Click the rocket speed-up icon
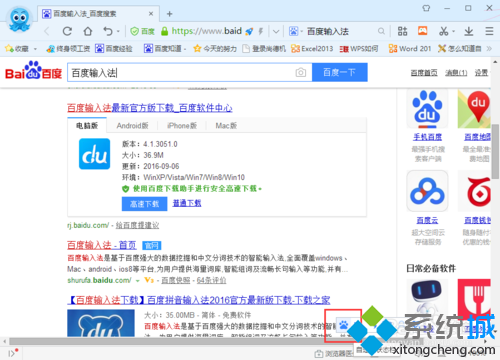The height and width of the screenshot is (360, 500). 249,31
